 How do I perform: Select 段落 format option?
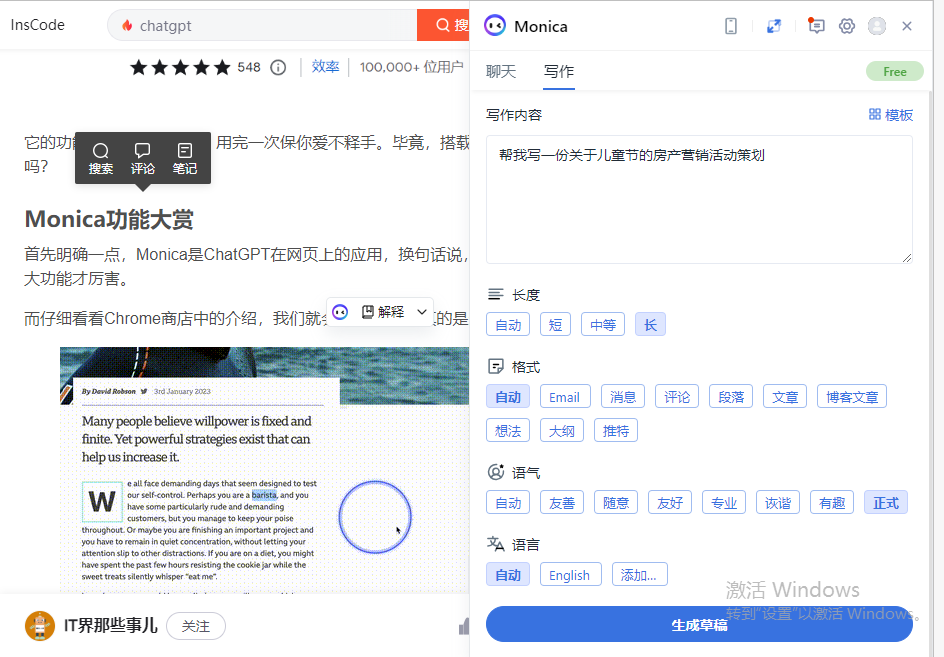coord(731,397)
